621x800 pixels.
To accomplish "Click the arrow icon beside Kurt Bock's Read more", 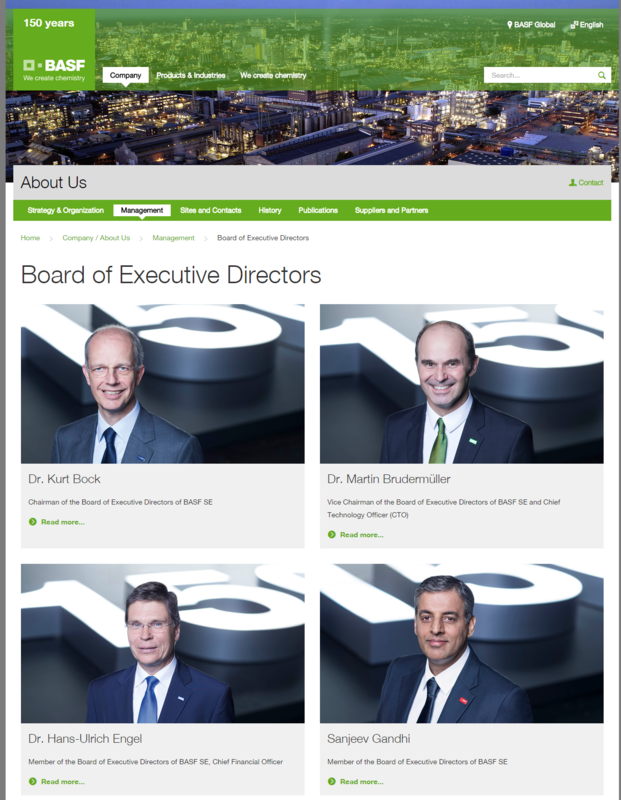I will click(x=33, y=522).
